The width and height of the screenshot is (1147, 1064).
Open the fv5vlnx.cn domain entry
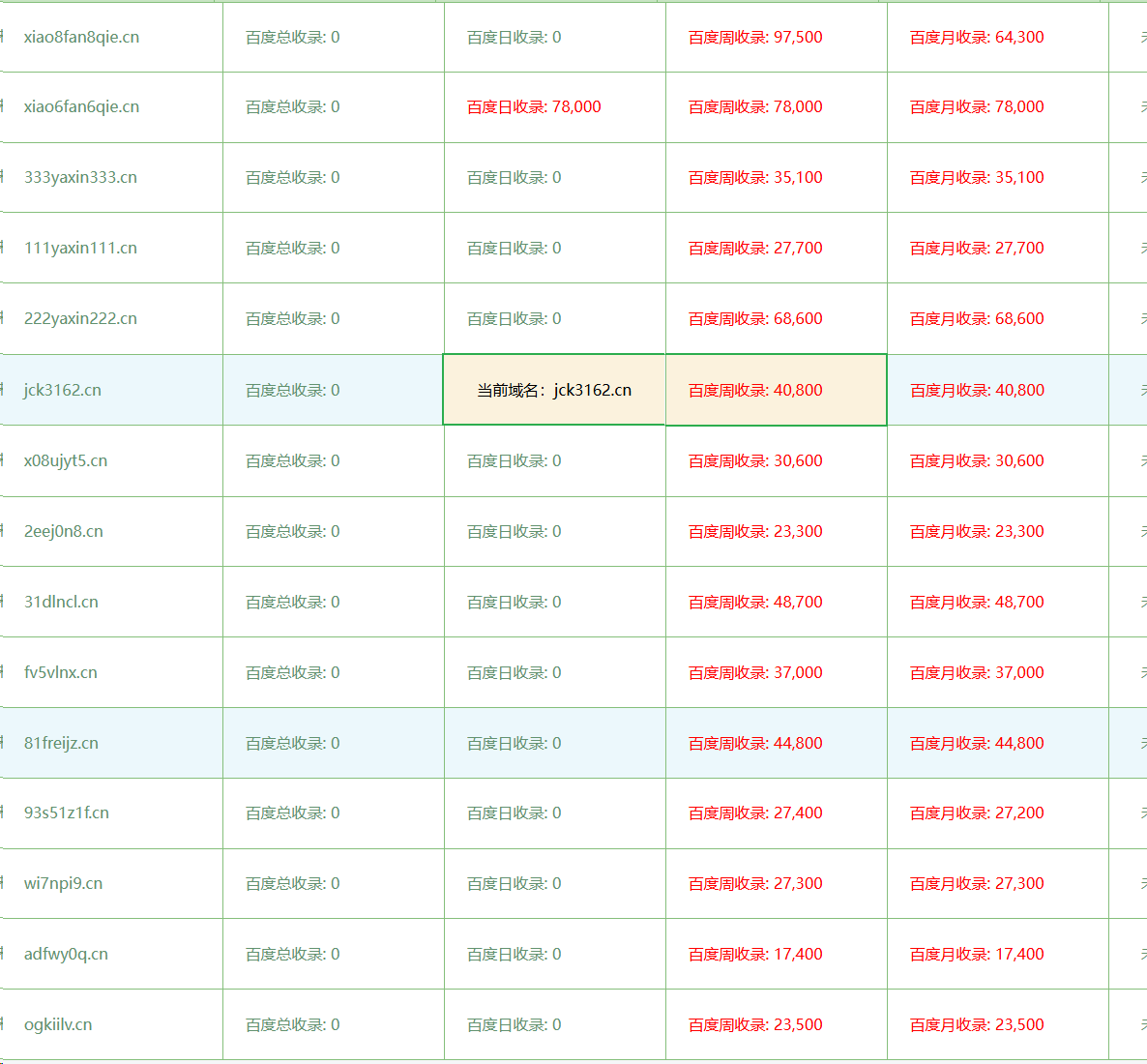(x=61, y=673)
